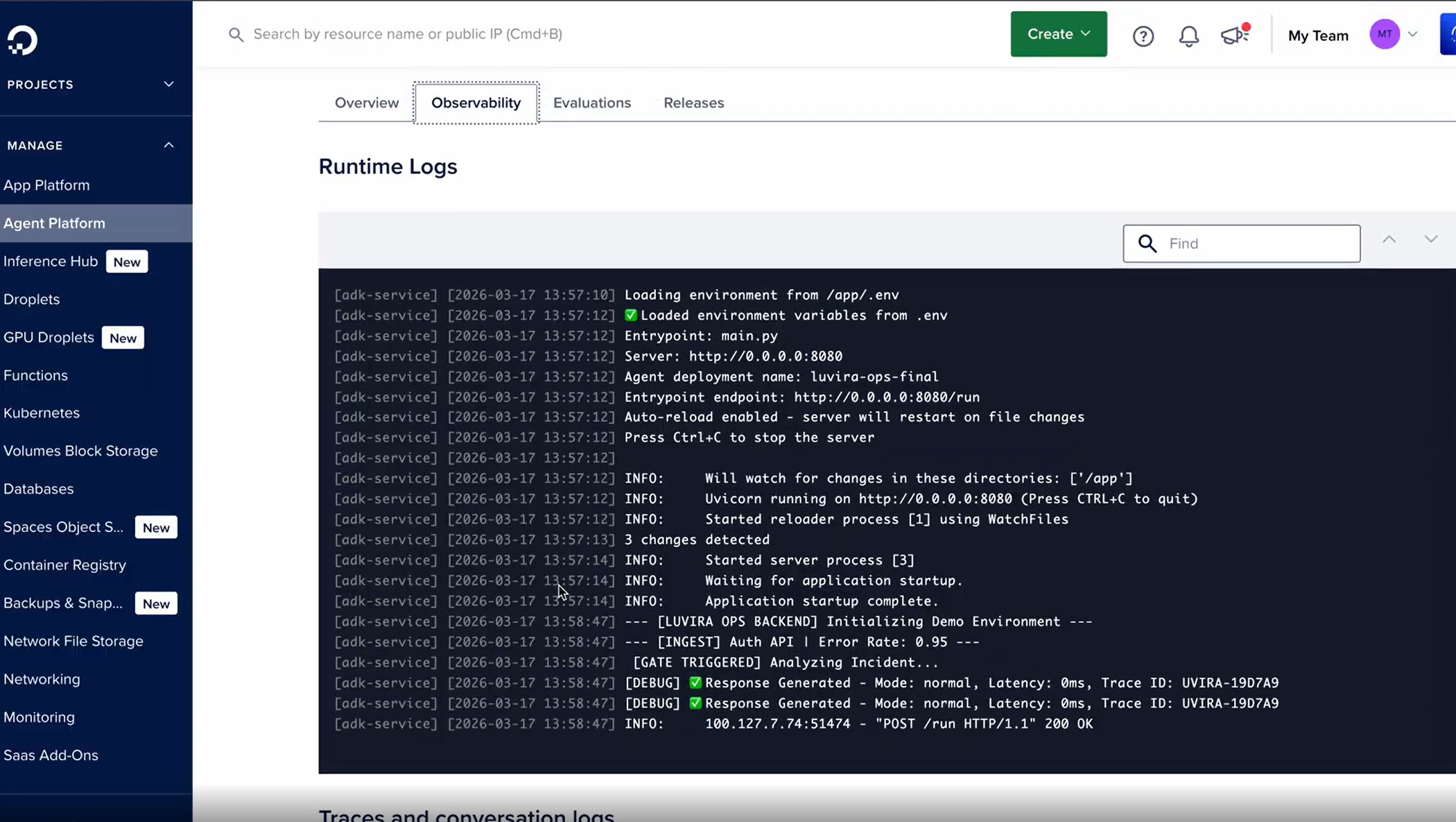Jump to next find result arrow
Image resolution: width=1456 pixels, height=822 pixels.
coord(1430,239)
